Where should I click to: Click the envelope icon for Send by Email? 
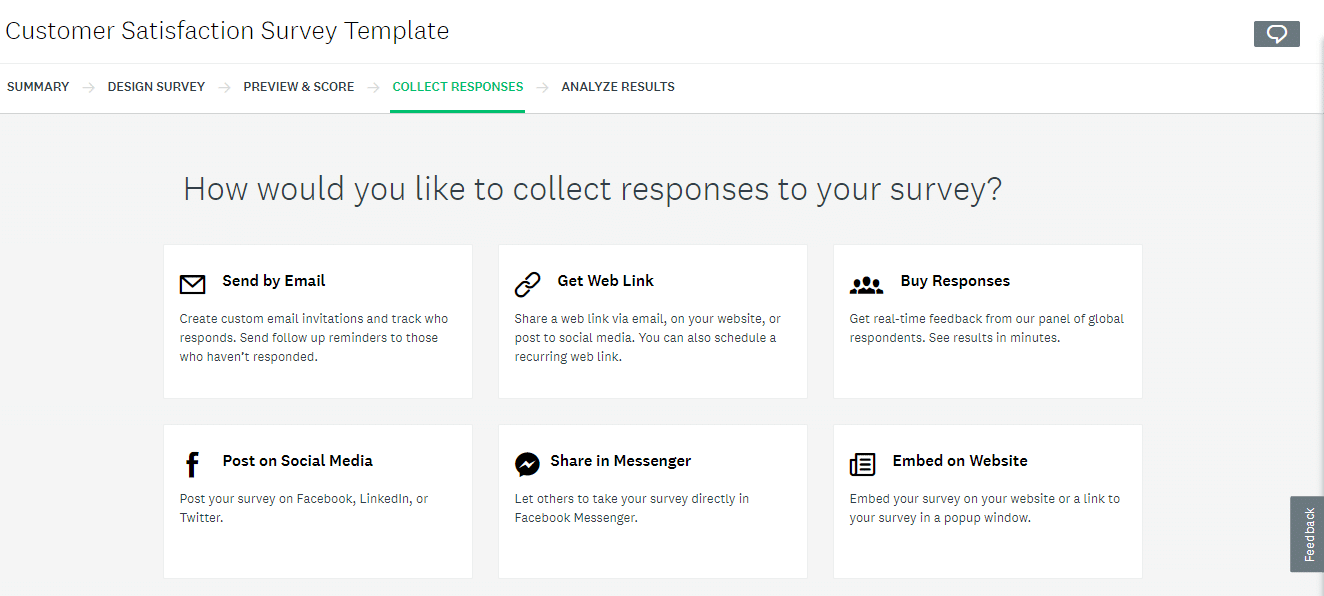(x=192, y=284)
